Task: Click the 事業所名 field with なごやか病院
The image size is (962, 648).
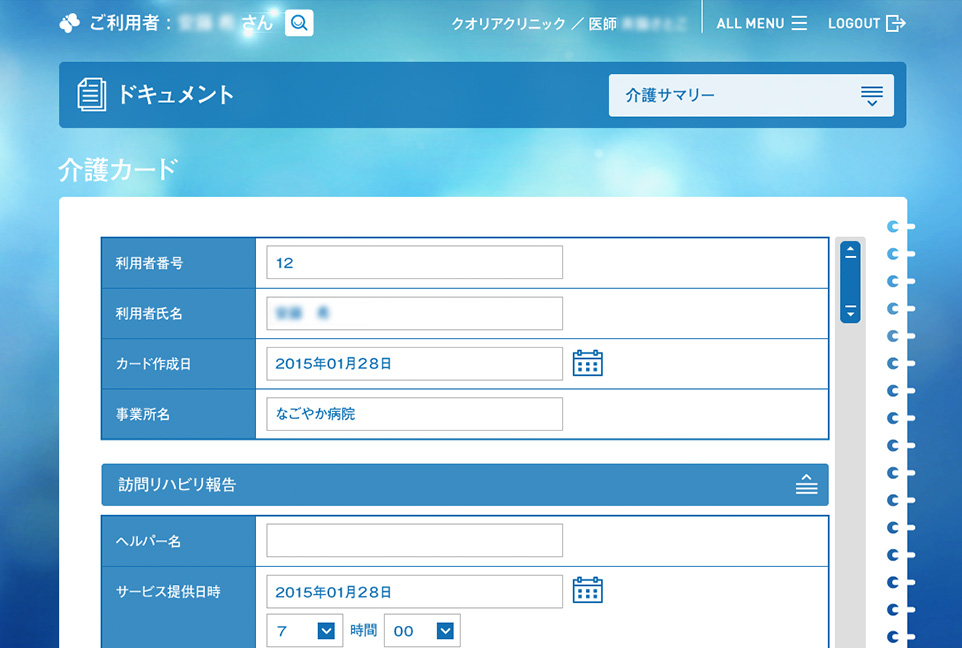Action: [414, 414]
